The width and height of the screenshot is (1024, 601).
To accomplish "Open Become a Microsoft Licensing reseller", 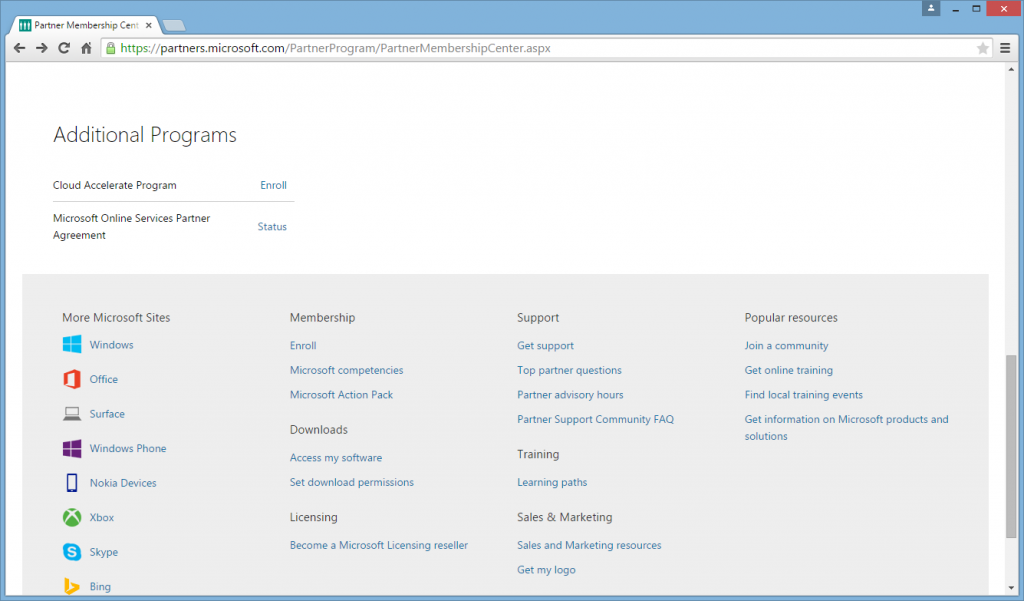I will [379, 545].
